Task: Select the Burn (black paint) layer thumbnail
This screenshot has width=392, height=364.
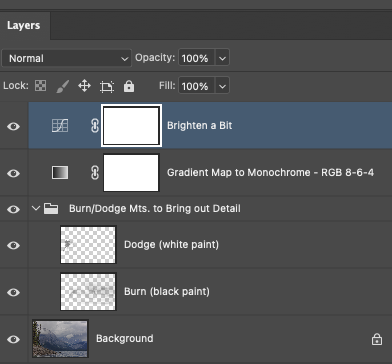Action: 88,292
